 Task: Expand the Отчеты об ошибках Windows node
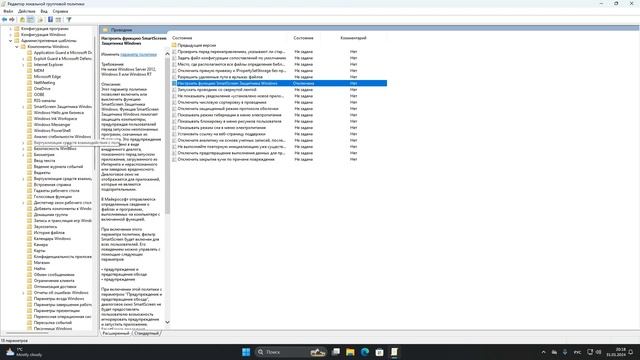23,293
